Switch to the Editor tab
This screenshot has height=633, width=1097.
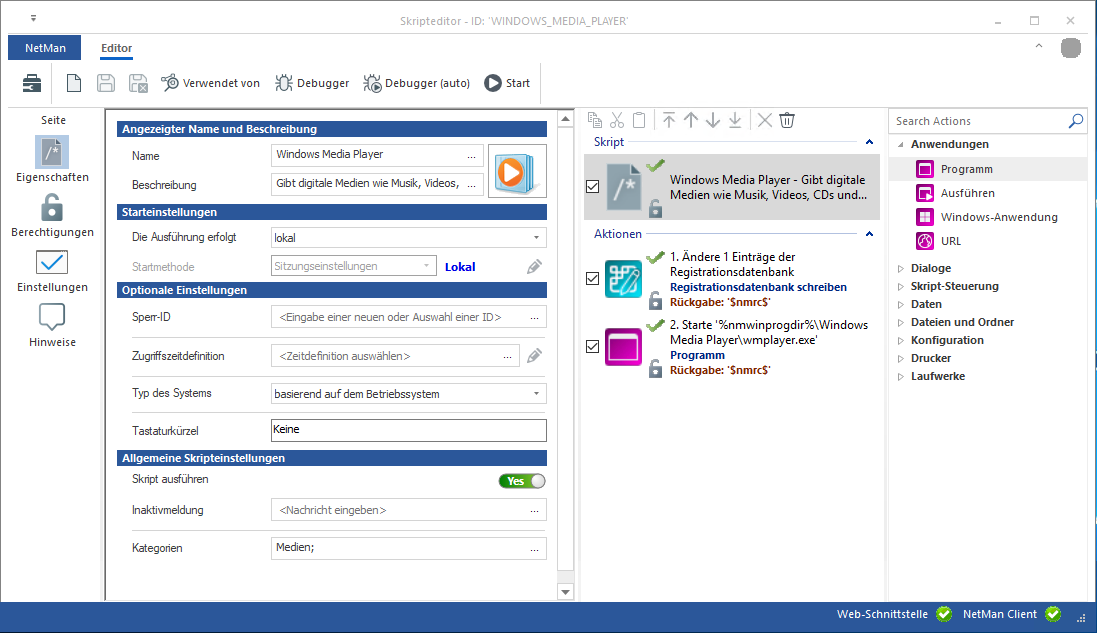click(116, 48)
